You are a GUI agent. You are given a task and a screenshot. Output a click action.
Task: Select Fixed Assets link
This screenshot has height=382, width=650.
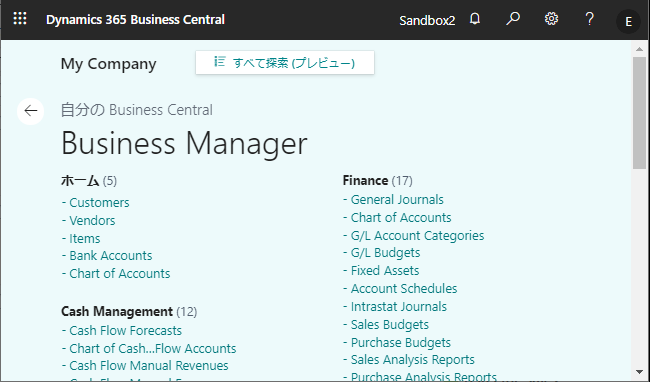point(385,271)
